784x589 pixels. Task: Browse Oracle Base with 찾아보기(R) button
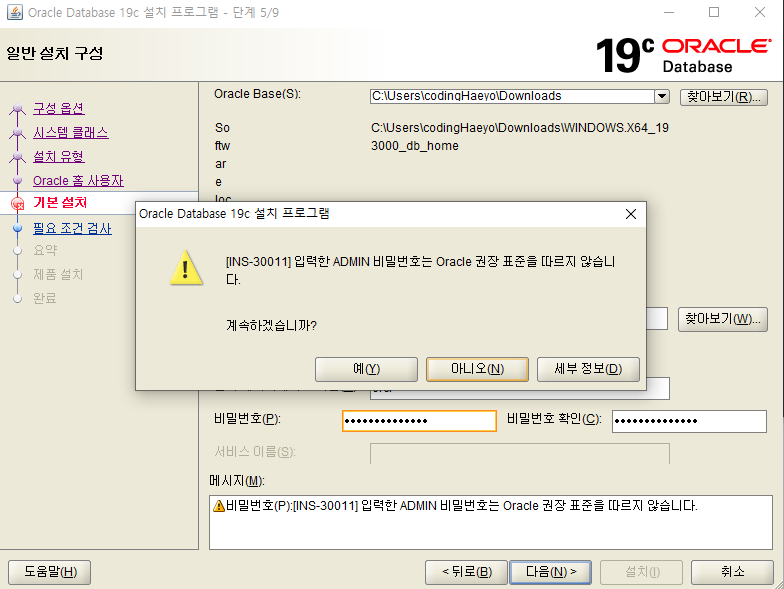click(724, 97)
